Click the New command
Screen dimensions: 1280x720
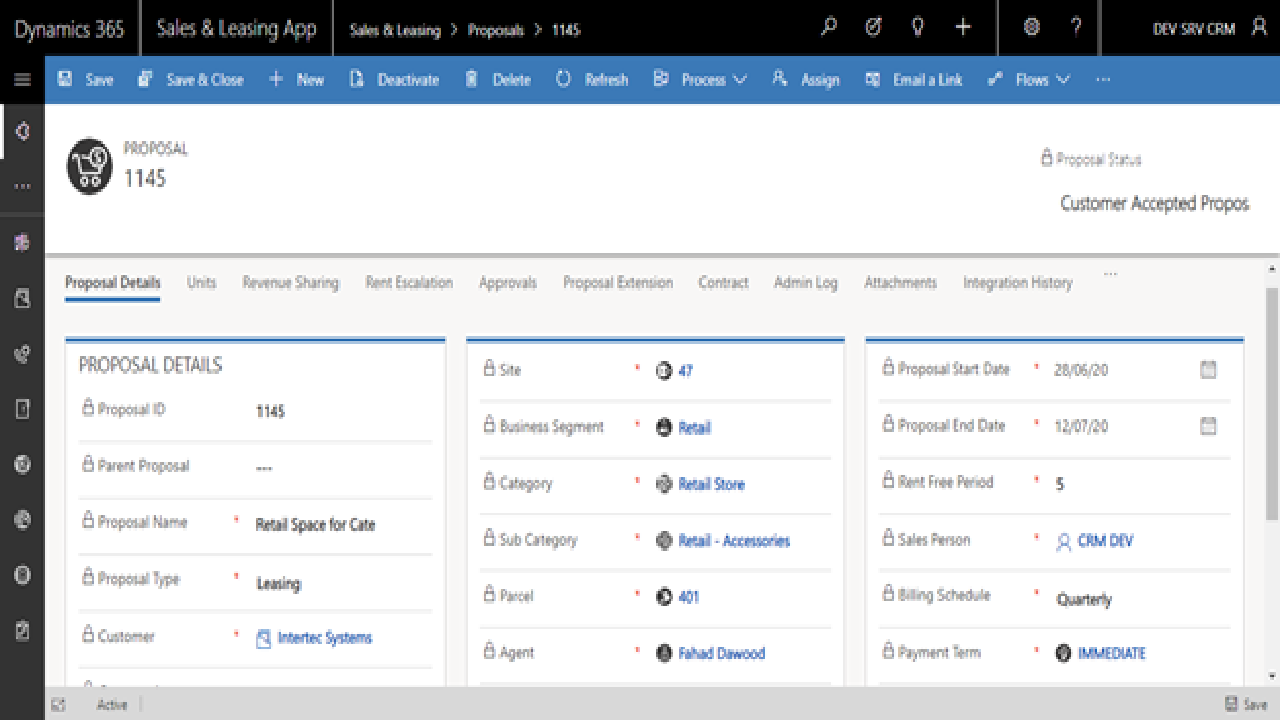tap(296, 80)
